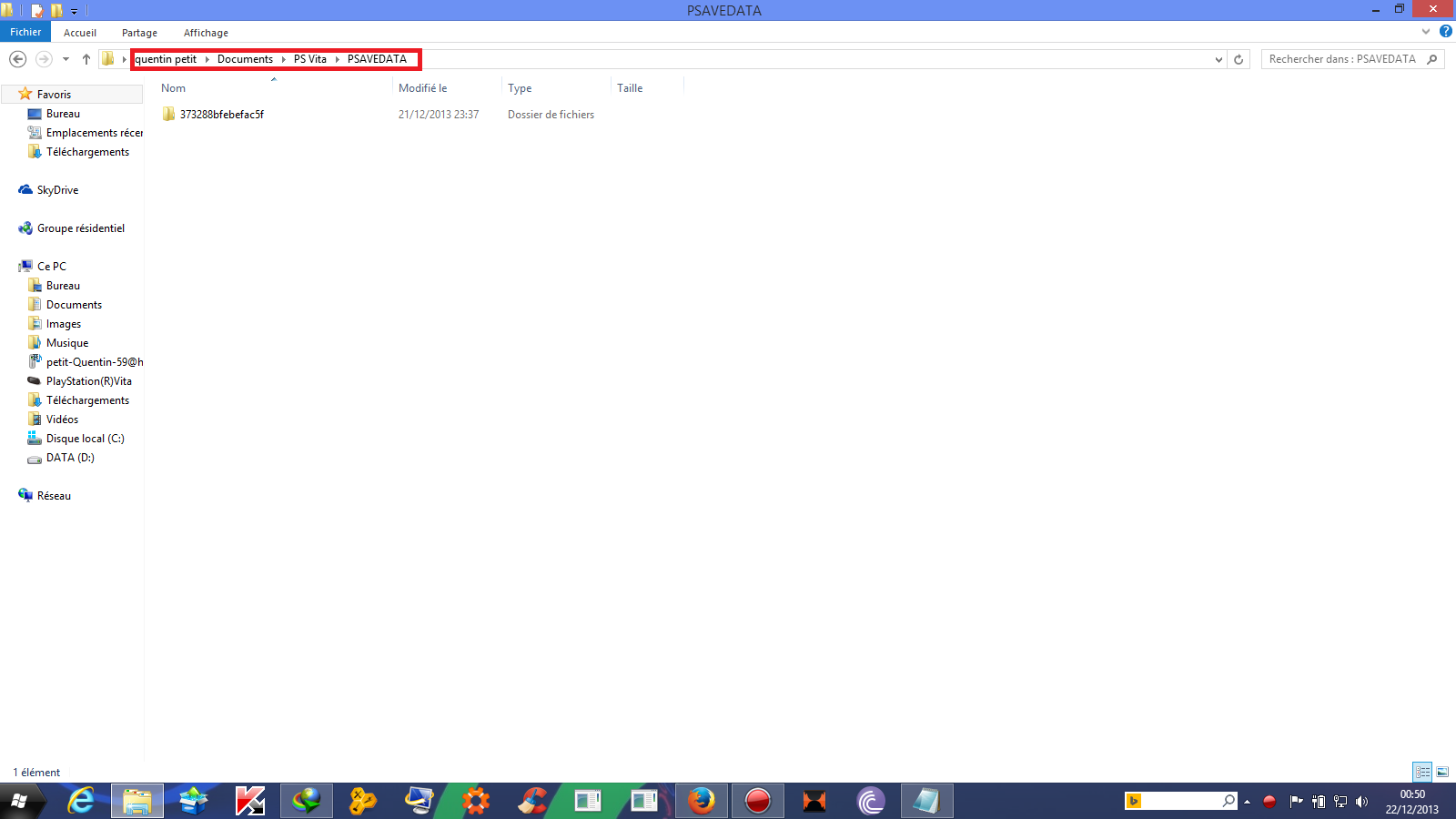Click 'PS Vita' in the address path
The image size is (1456, 819).
coord(310,59)
